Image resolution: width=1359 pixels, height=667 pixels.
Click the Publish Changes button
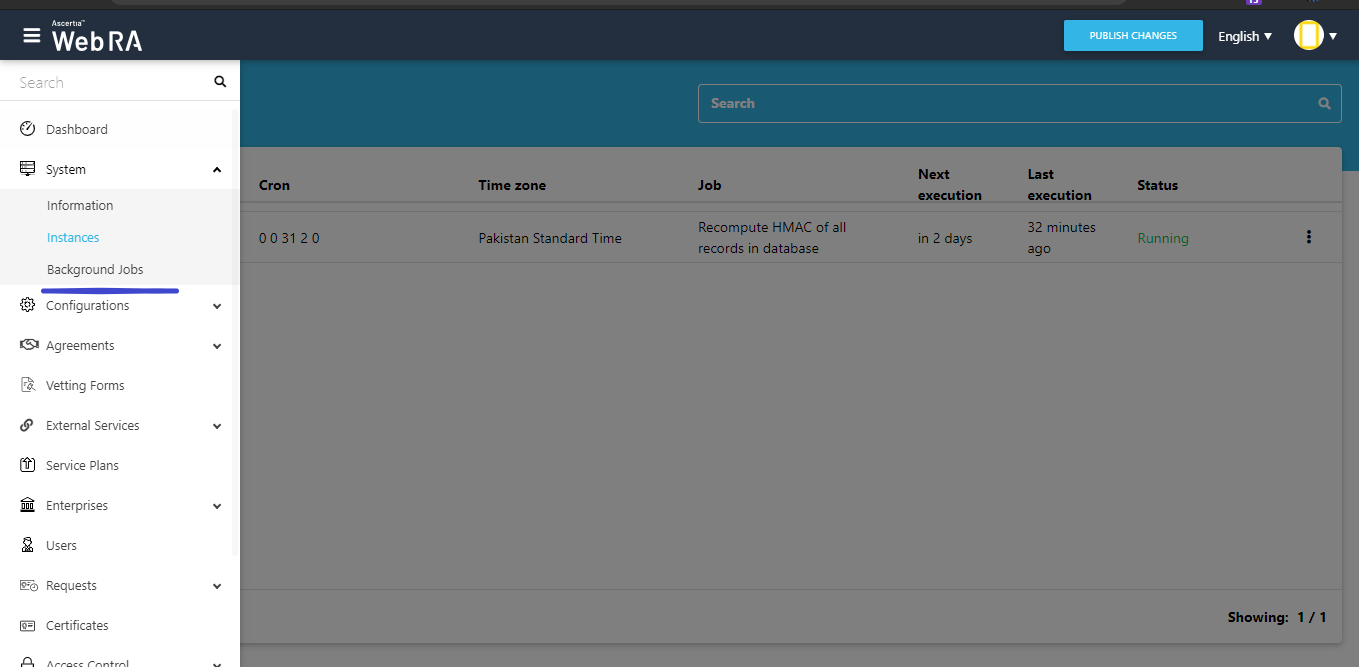pyautogui.click(x=1132, y=36)
